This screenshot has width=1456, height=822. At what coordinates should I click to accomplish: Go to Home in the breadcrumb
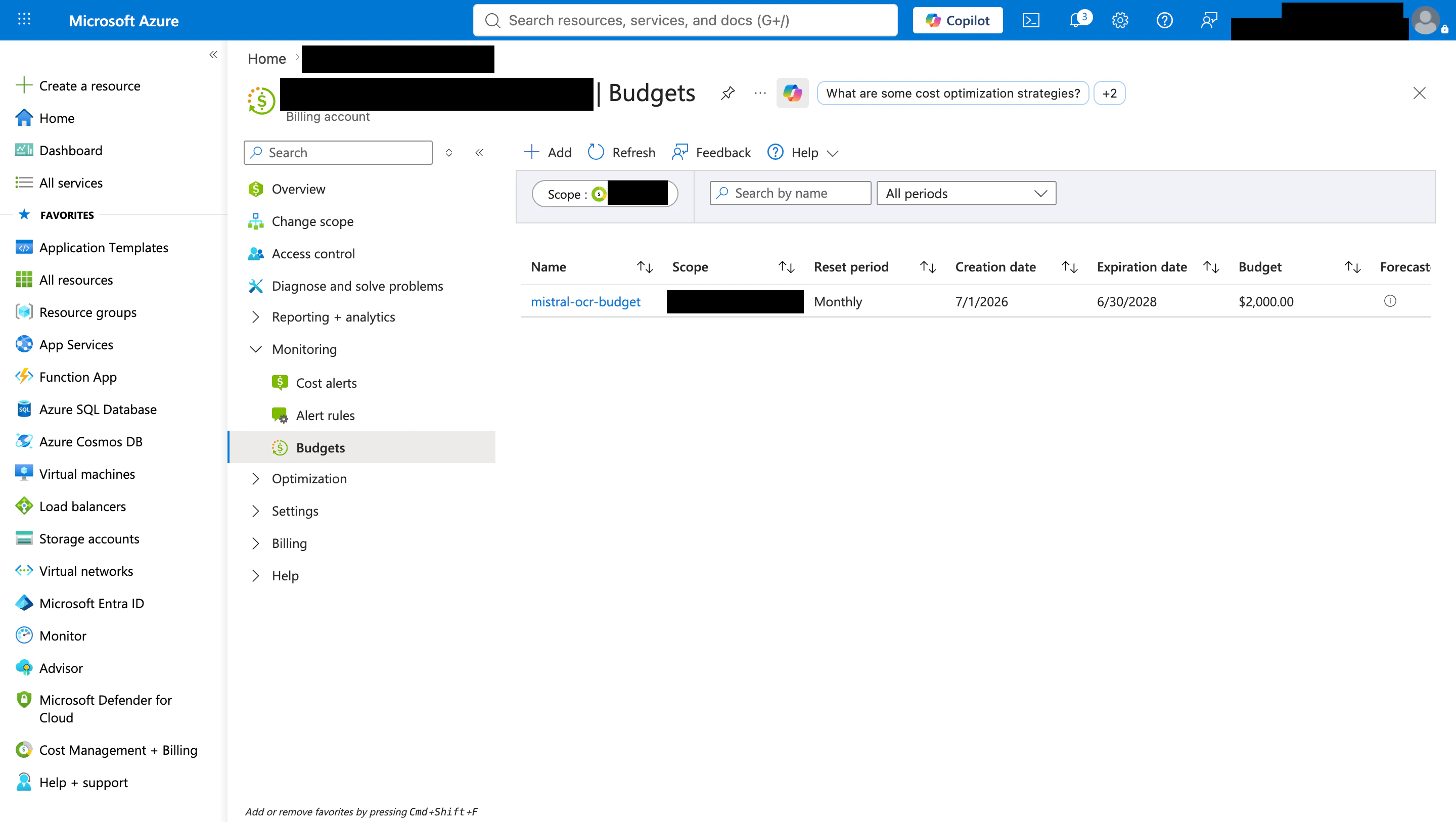pos(267,58)
